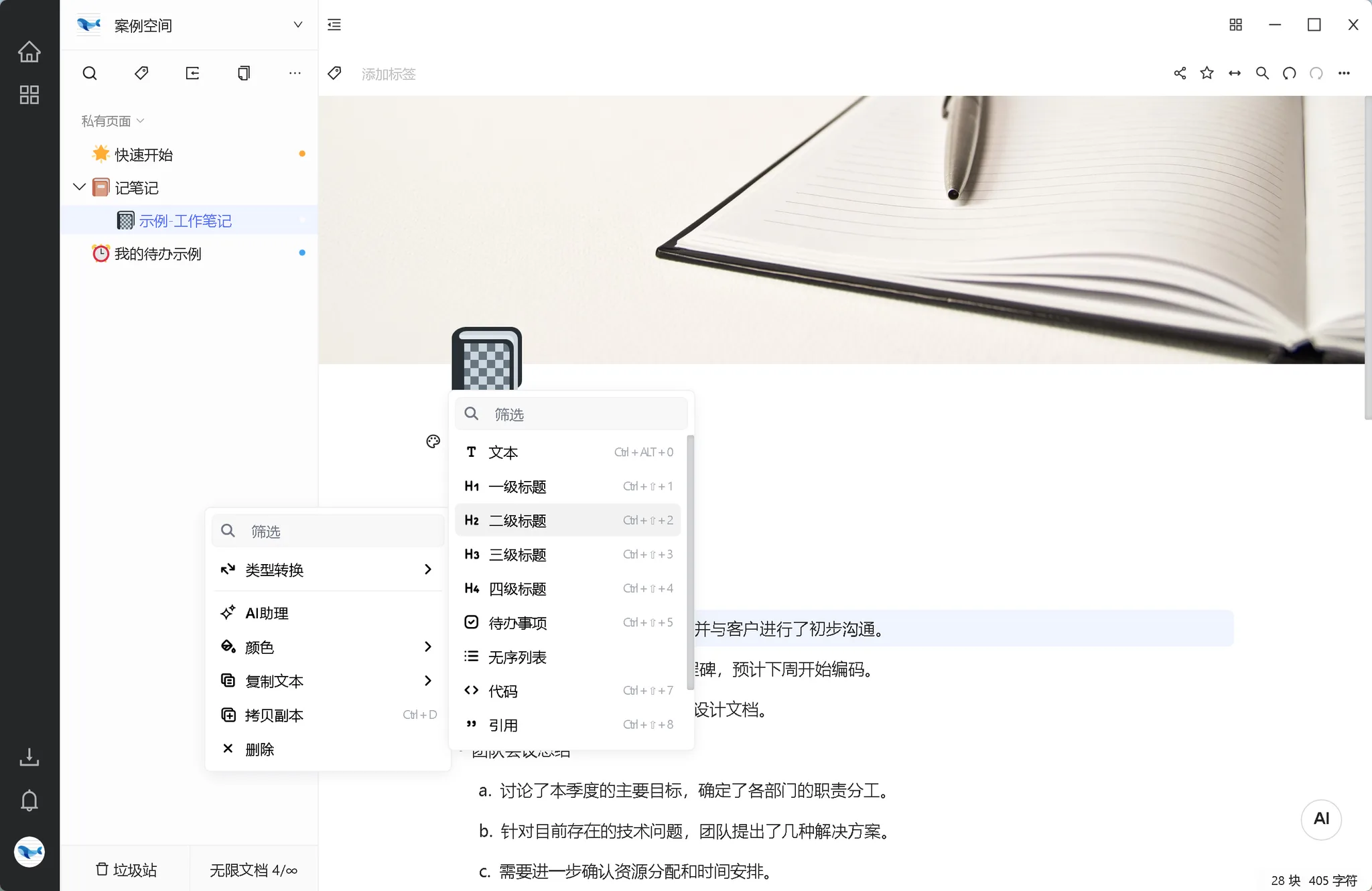Click list item 针对目前存在的技术问题
Screen dimensions: 1372x891
tap(695, 831)
